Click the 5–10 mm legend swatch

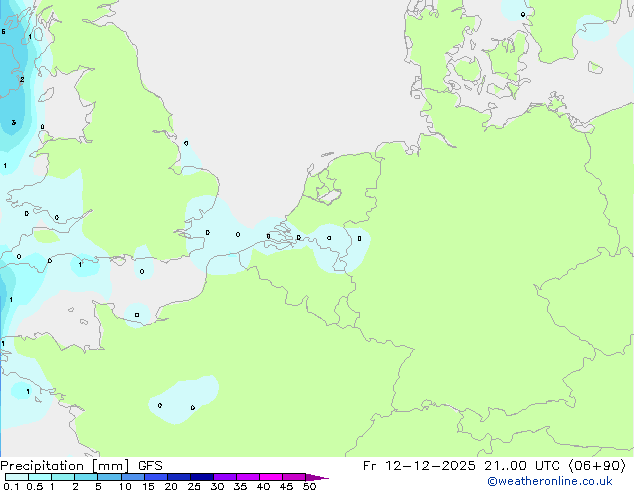109,477
